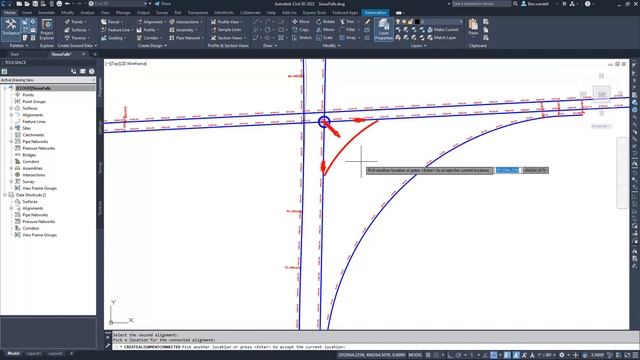
Task: Click the workspace switching gear in status bar
Action: pos(562,355)
